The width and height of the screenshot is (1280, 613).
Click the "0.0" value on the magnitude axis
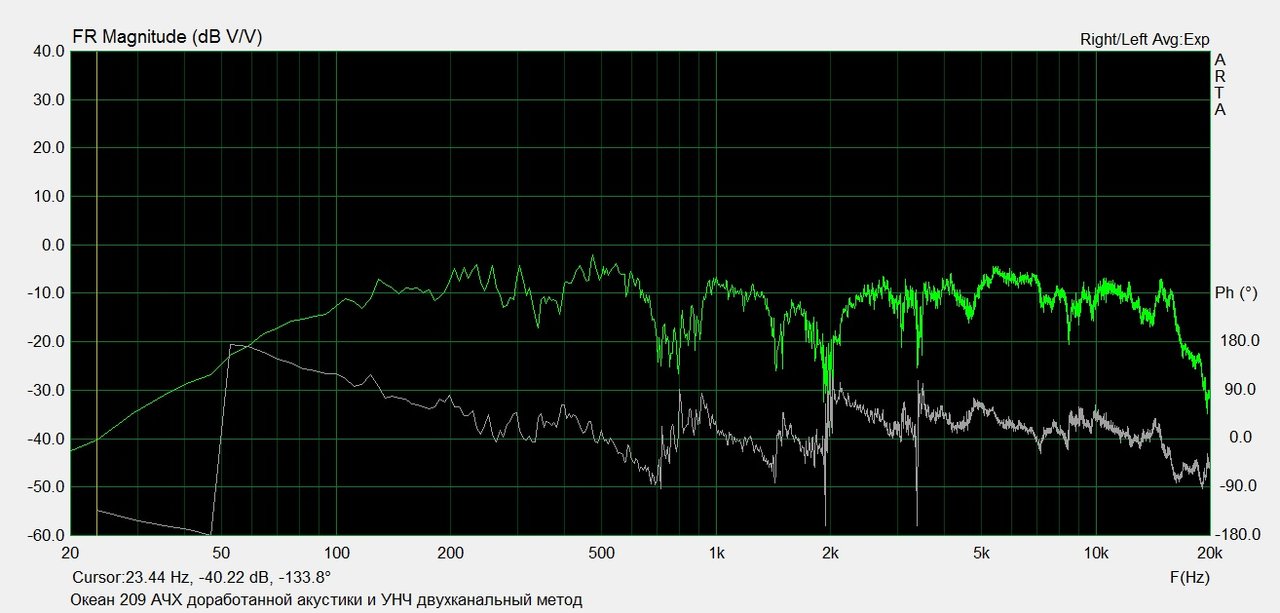coord(51,245)
